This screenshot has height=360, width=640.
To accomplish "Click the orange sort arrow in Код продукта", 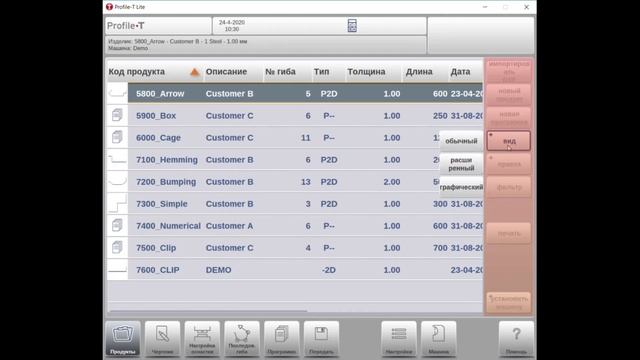I will (195, 72).
